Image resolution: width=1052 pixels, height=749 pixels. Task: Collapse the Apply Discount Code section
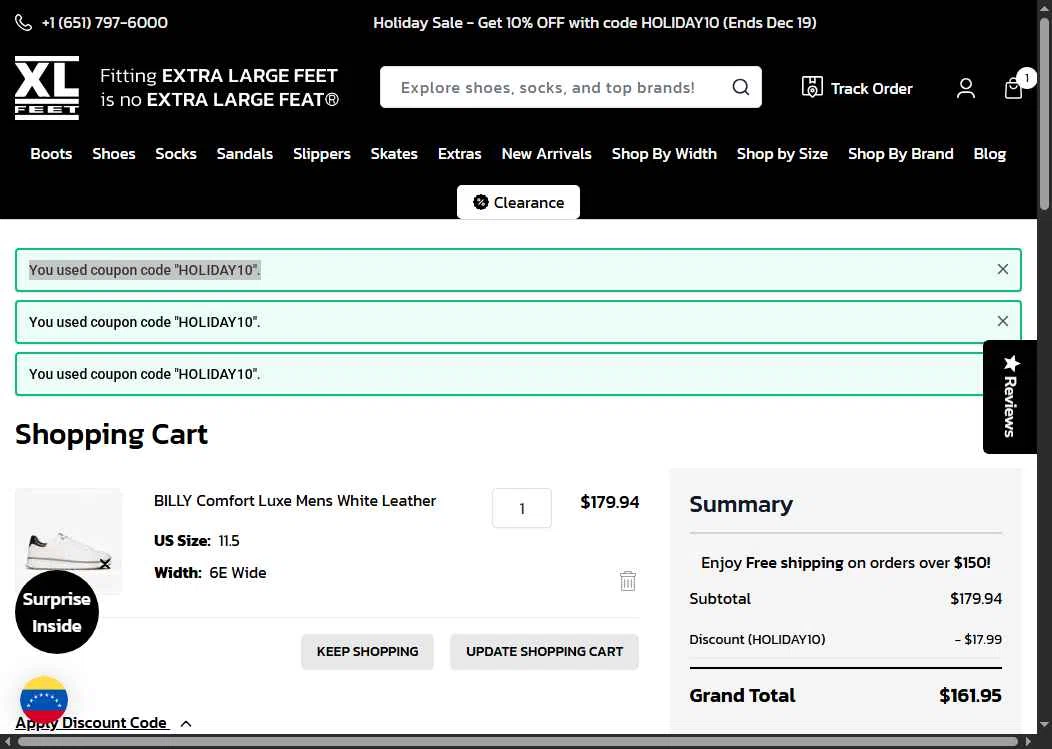pos(104,723)
